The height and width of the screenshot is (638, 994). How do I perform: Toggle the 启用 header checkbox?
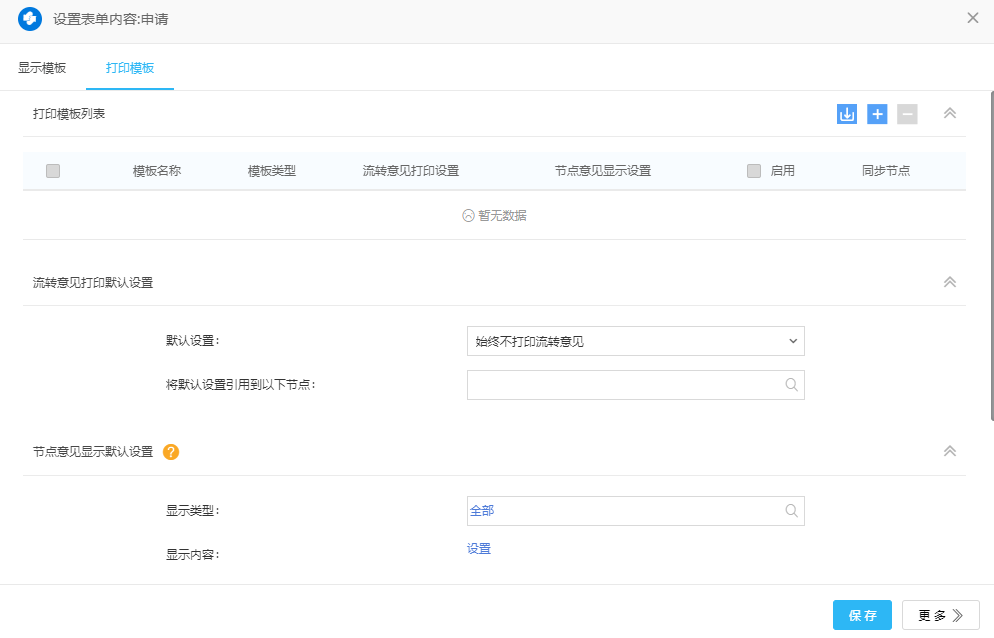pyautogui.click(x=754, y=171)
